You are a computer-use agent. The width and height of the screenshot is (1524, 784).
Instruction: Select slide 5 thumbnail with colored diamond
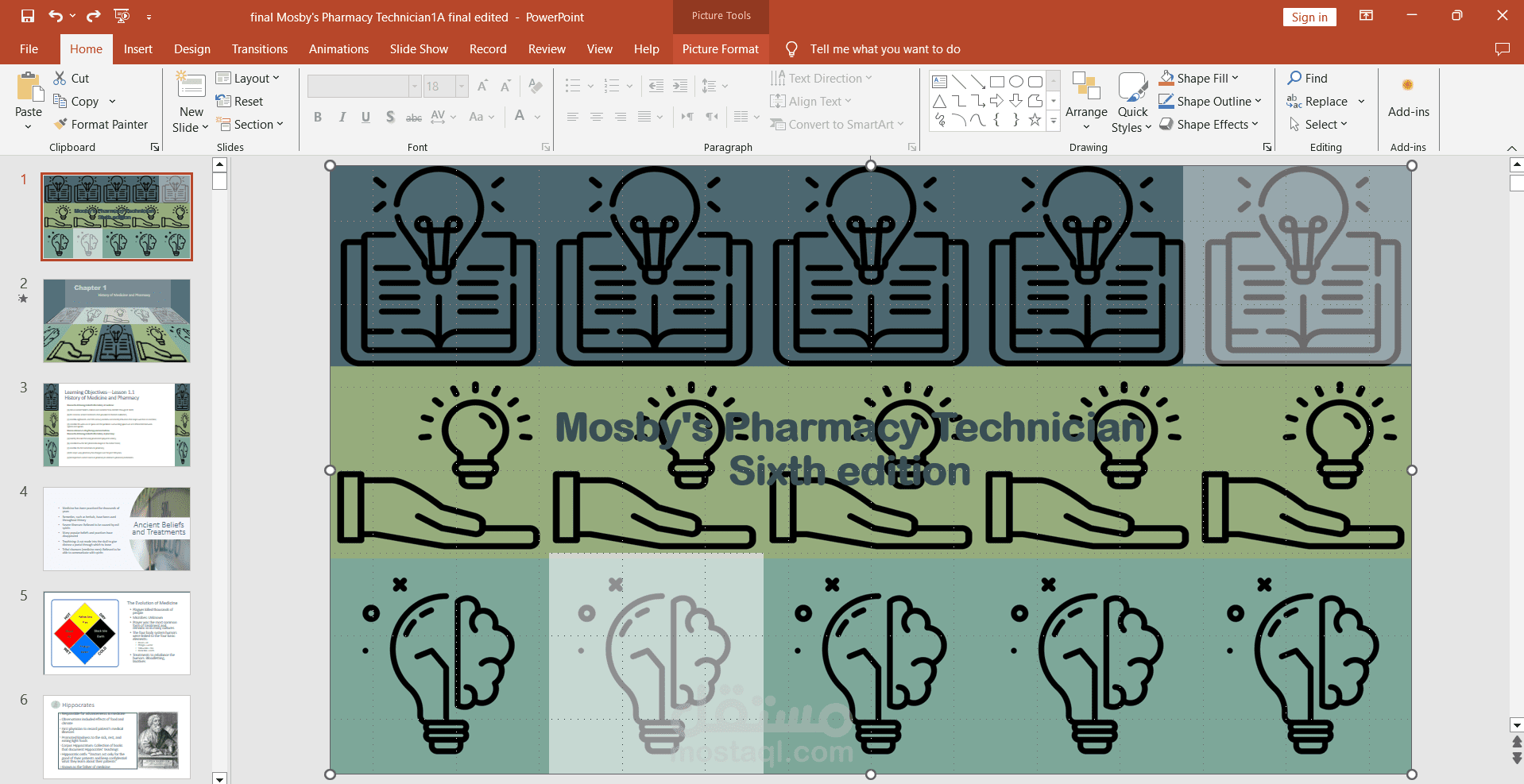(x=117, y=633)
